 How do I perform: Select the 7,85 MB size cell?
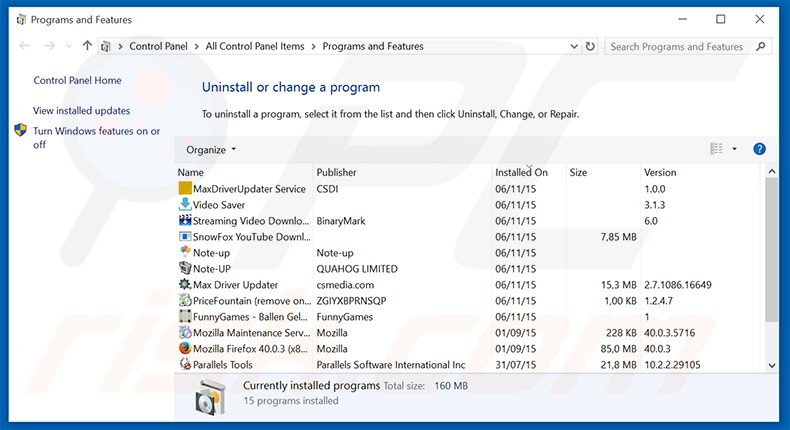[x=618, y=237]
